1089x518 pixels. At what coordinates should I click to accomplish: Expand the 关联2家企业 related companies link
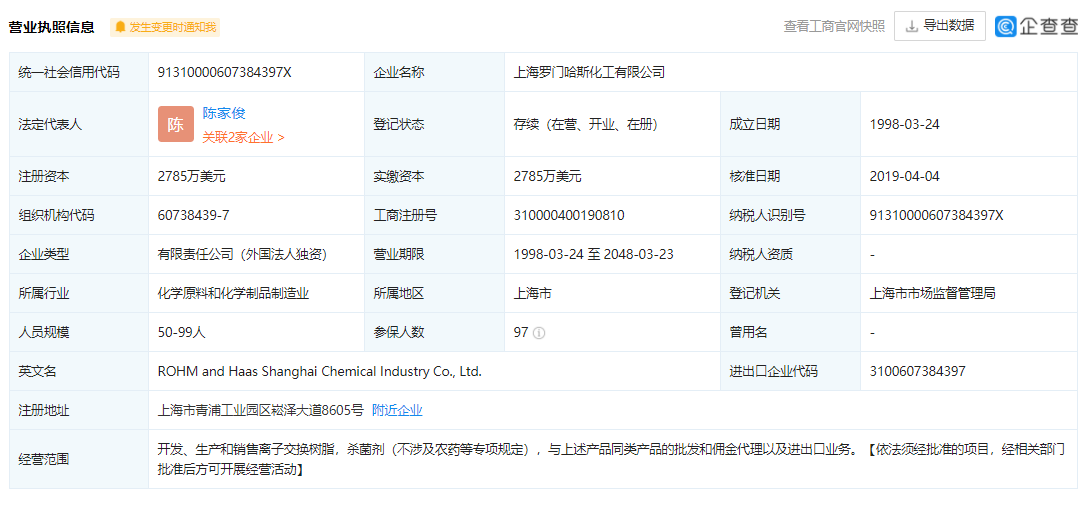[x=243, y=137]
